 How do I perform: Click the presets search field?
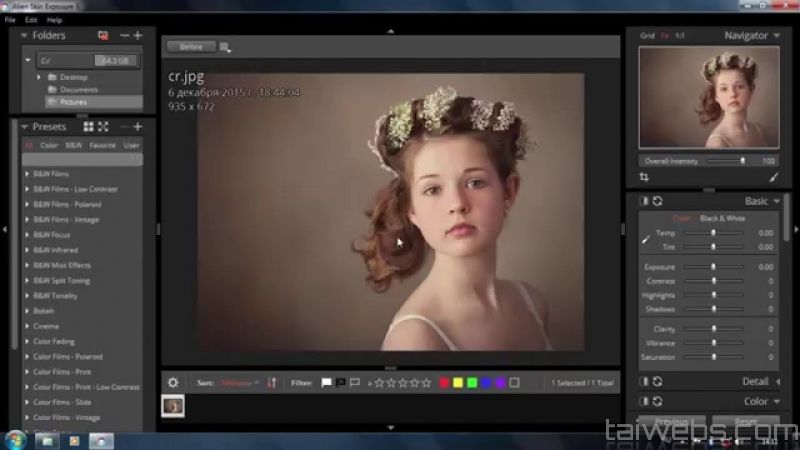pos(82,160)
